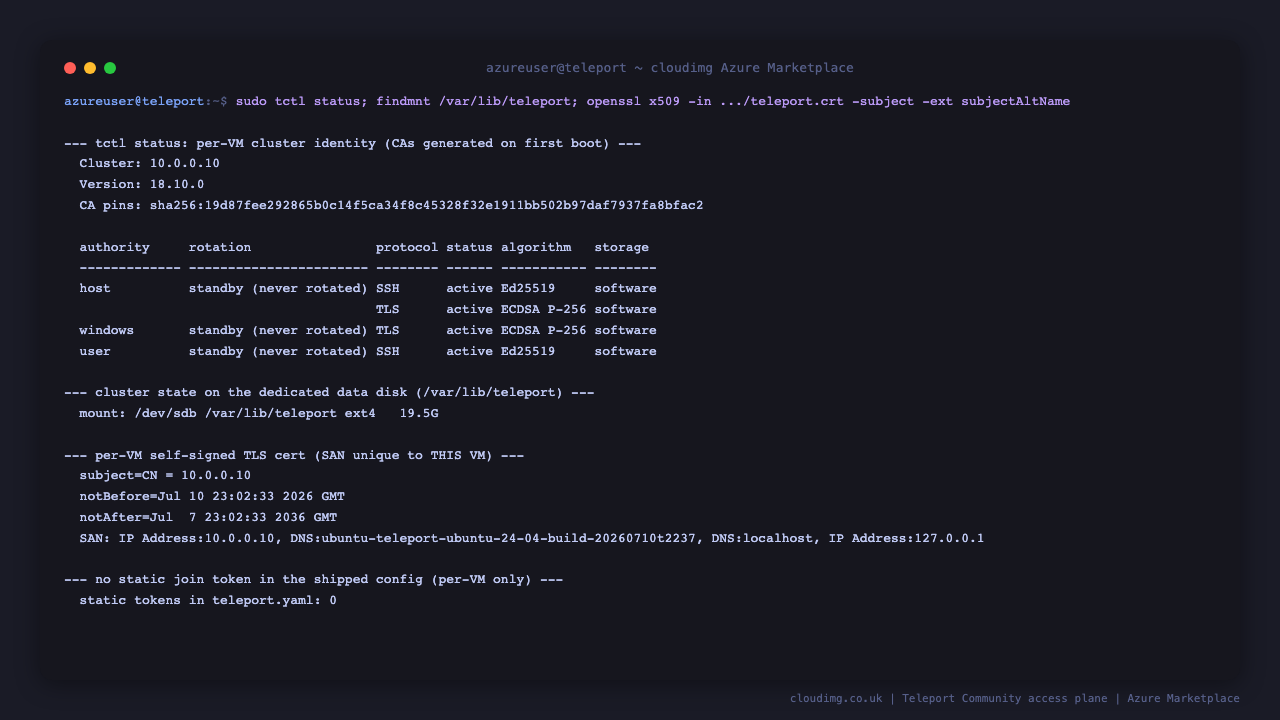The width and height of the screenshot is (1280, 720).
Task: Click the 'authority' column header
Action: [x=115, y=247]
